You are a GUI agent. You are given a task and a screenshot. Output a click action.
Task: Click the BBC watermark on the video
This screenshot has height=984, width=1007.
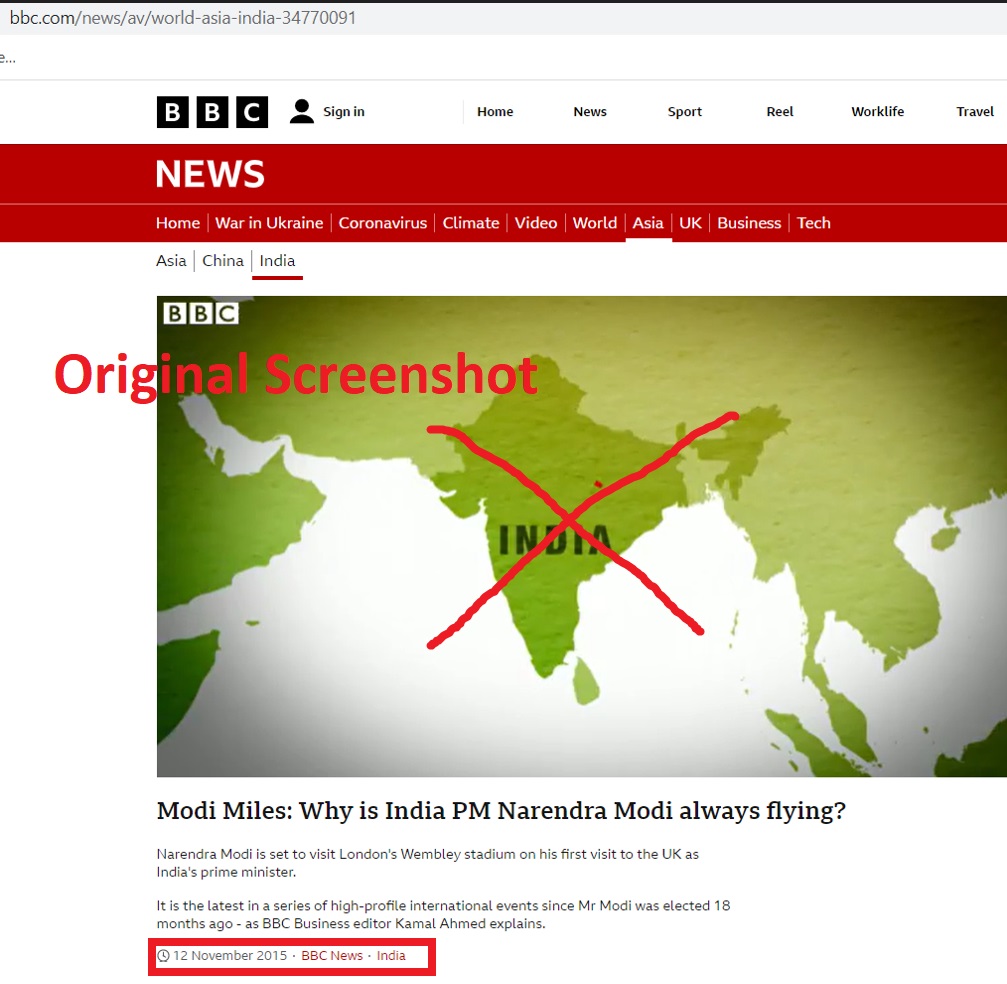[x=200, y=313]
